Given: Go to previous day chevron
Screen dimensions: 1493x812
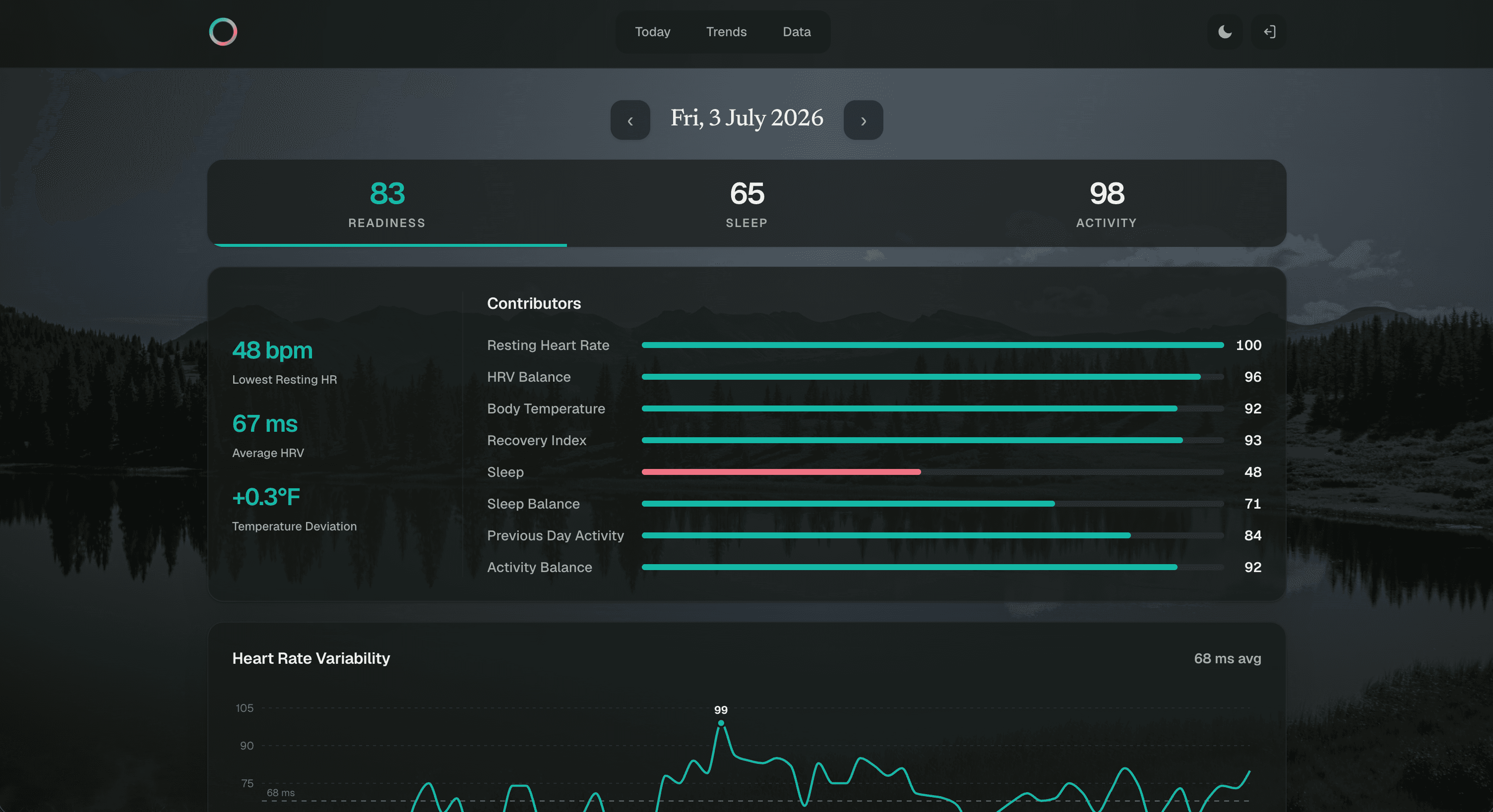Looking at the screenshot, I should click(x=630, y=120).
